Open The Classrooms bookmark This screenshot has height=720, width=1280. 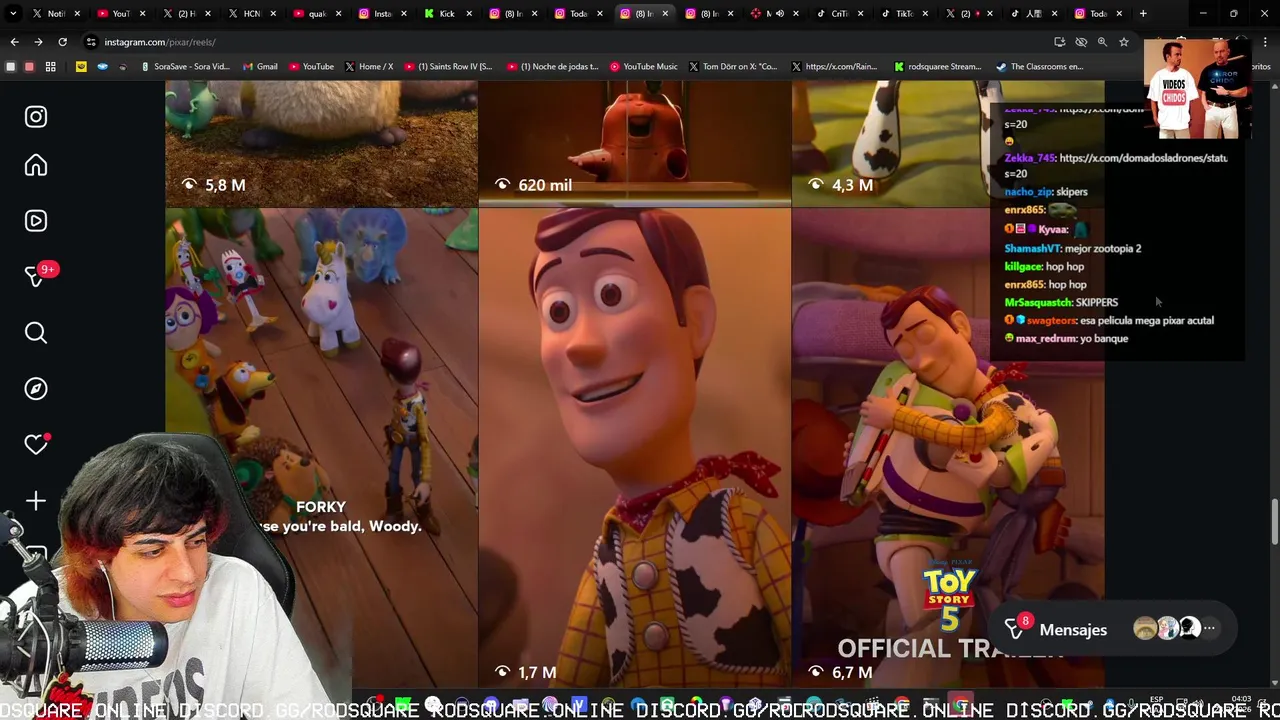coord(1039,66)
